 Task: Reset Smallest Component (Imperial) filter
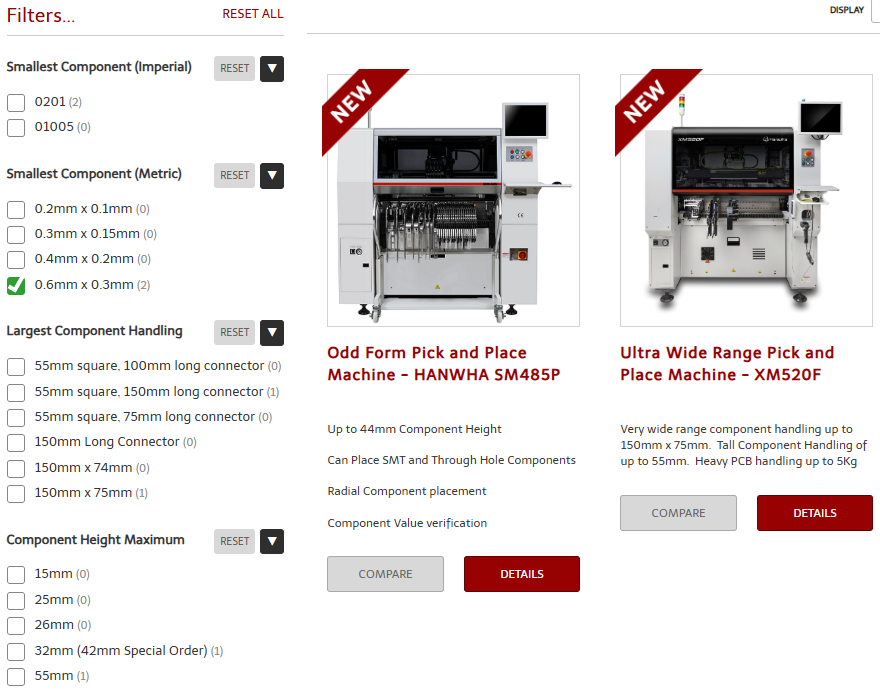point(234,68)
